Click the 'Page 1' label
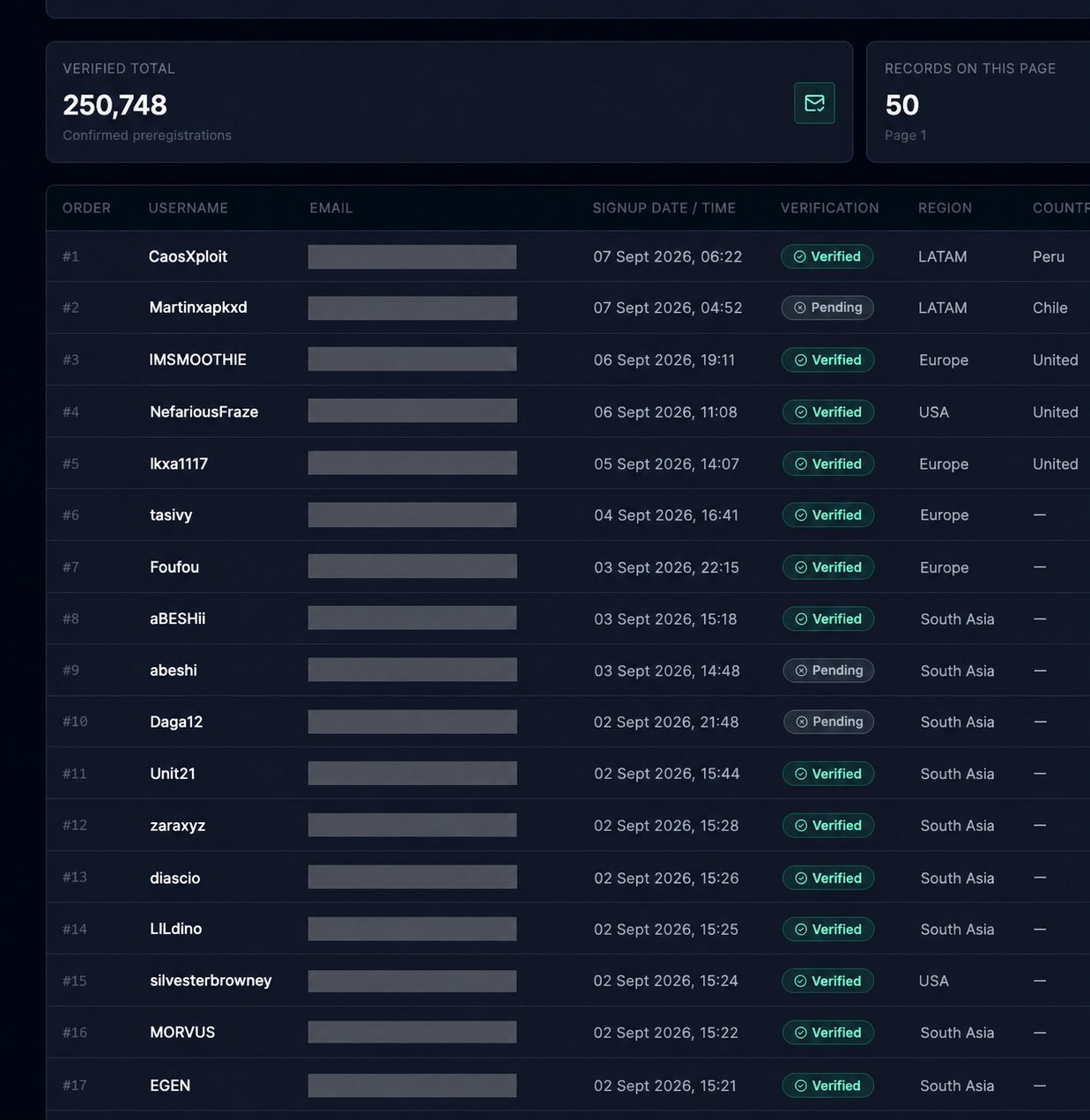 (x=905, y=135)
